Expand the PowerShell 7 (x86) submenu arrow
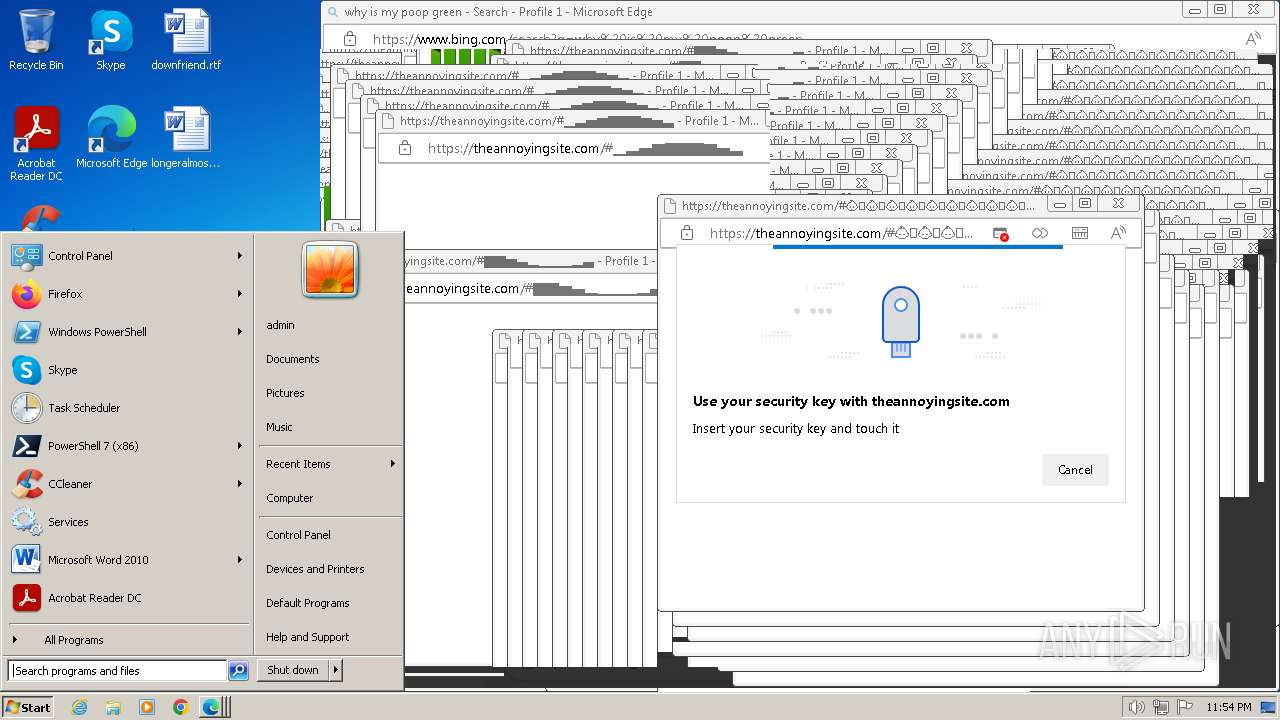Image resolution: width=1280 pixels, height=720 pixels. pos(240,446)
